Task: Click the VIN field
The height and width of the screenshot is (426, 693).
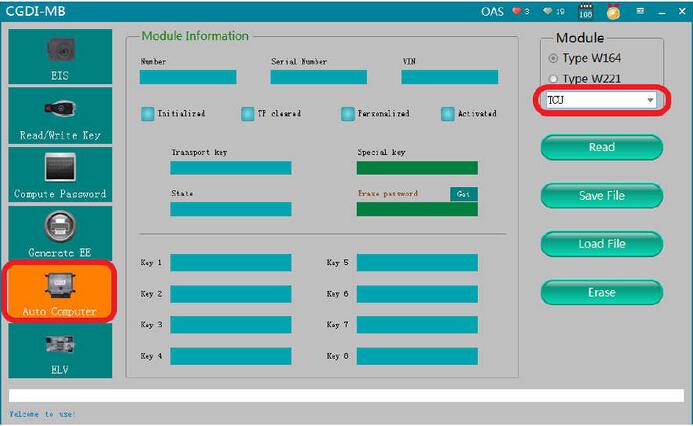Action: pos(449,77)
